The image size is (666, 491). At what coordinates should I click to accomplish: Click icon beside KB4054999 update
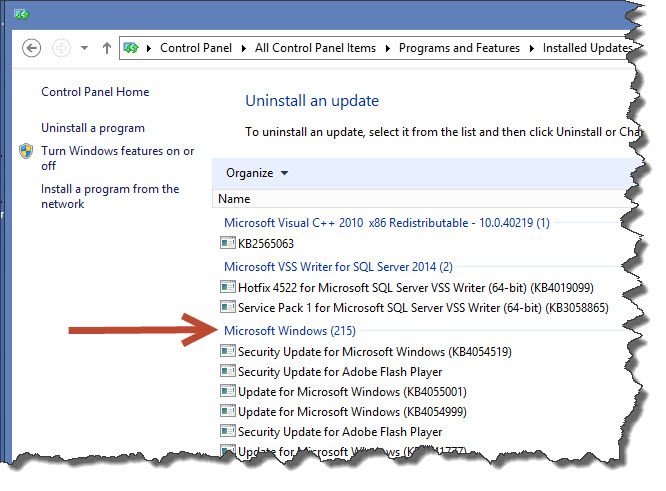coord(228,411)
